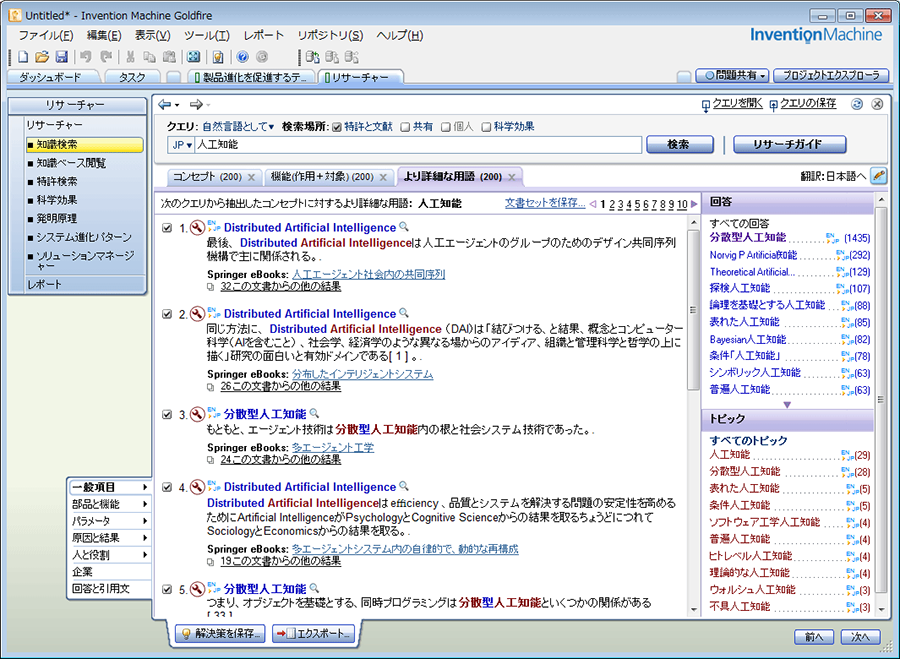900x659 pixels.
Task: Expand the 人と役割 submenu
Action: coord(109,555)
